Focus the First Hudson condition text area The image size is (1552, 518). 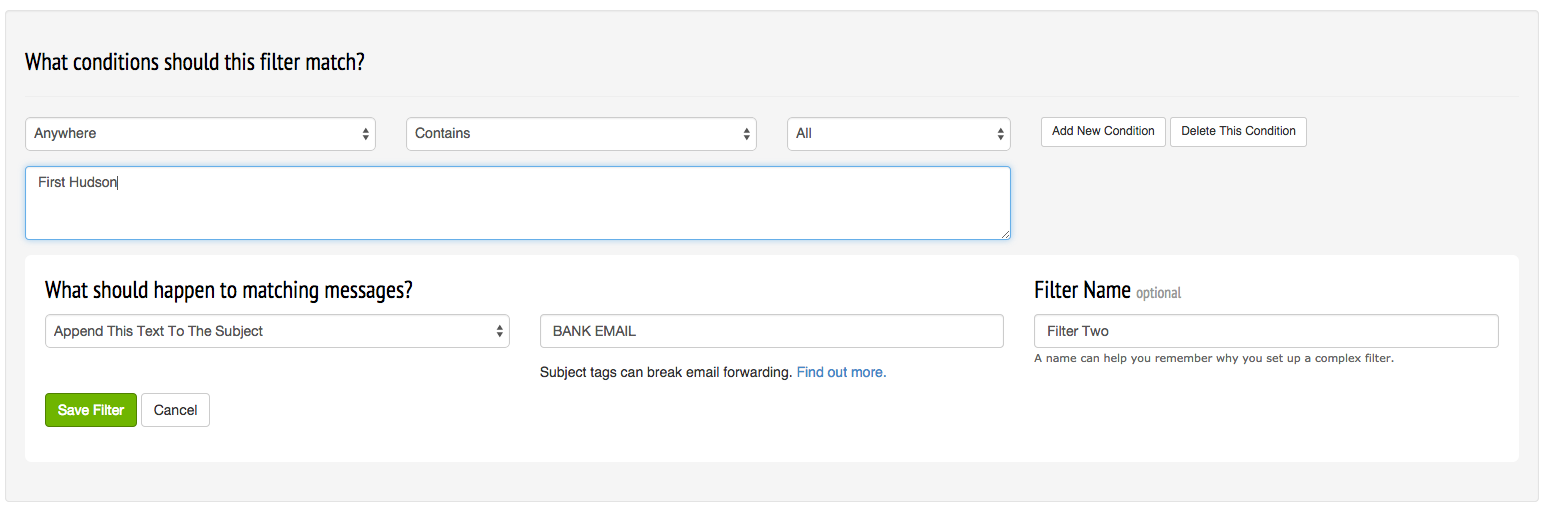(518, 203)
